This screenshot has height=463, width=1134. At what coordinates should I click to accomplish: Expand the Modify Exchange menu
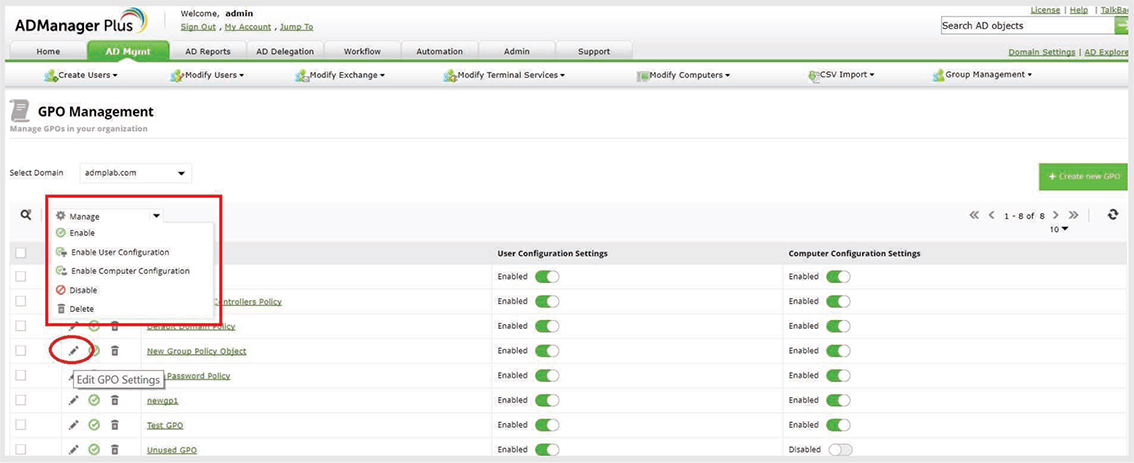coord(339,75)
